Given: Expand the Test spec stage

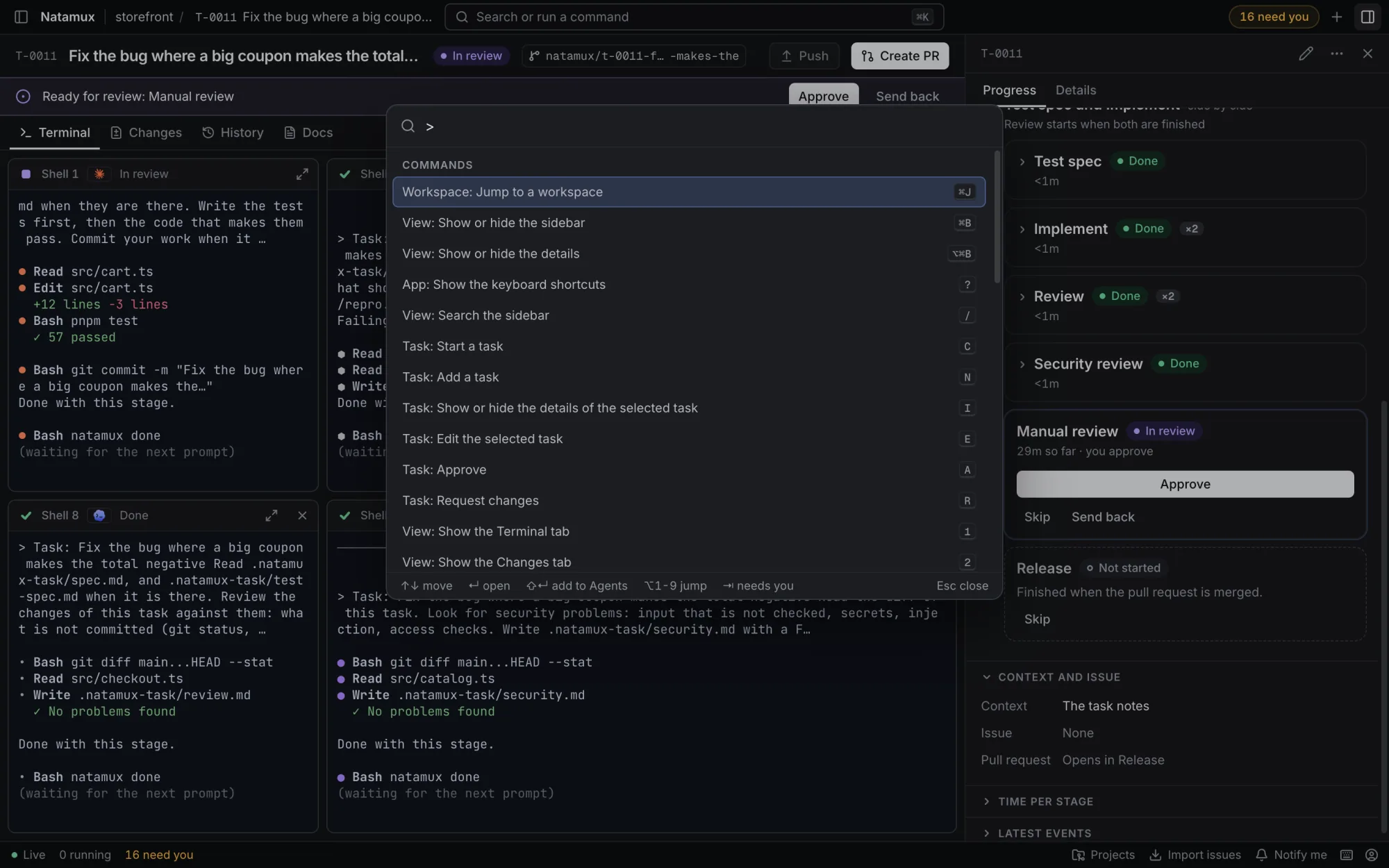Looking at the screenshot, I should coord(1022,162).
